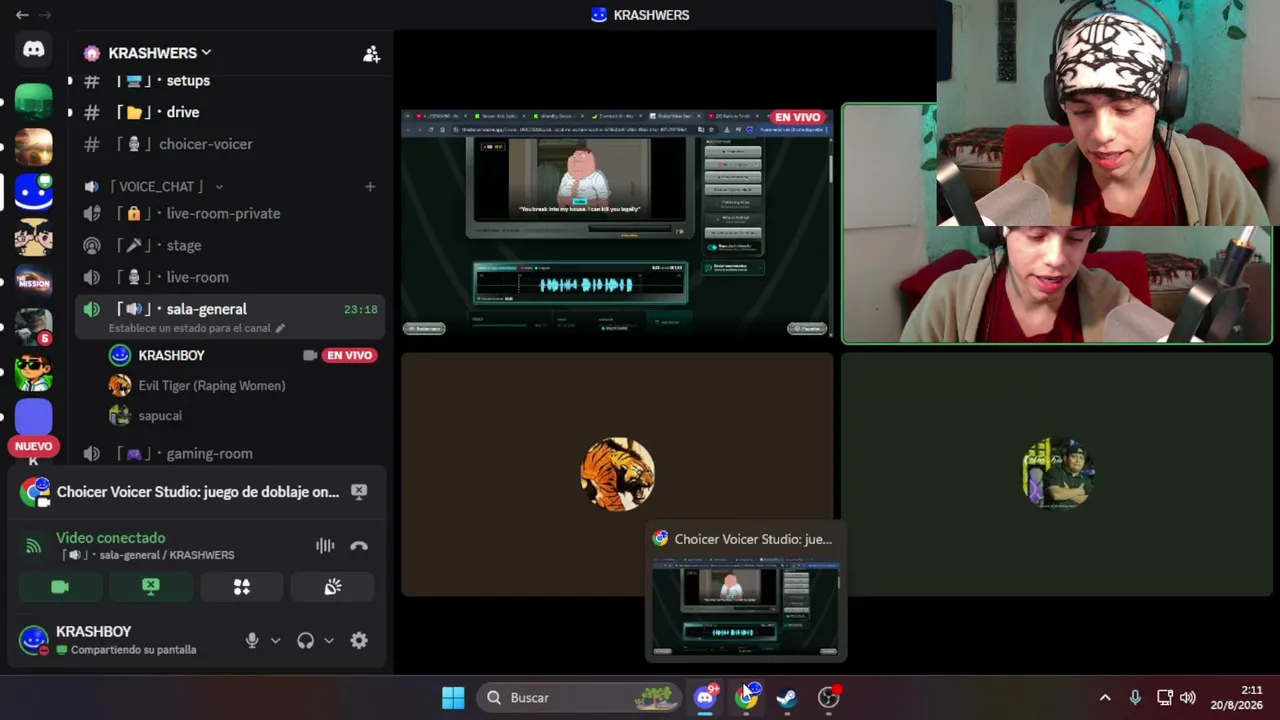Viewport: 1280px width, 720px height.
Task: Open microphone input options chevron
Action: tap(275, 641)
